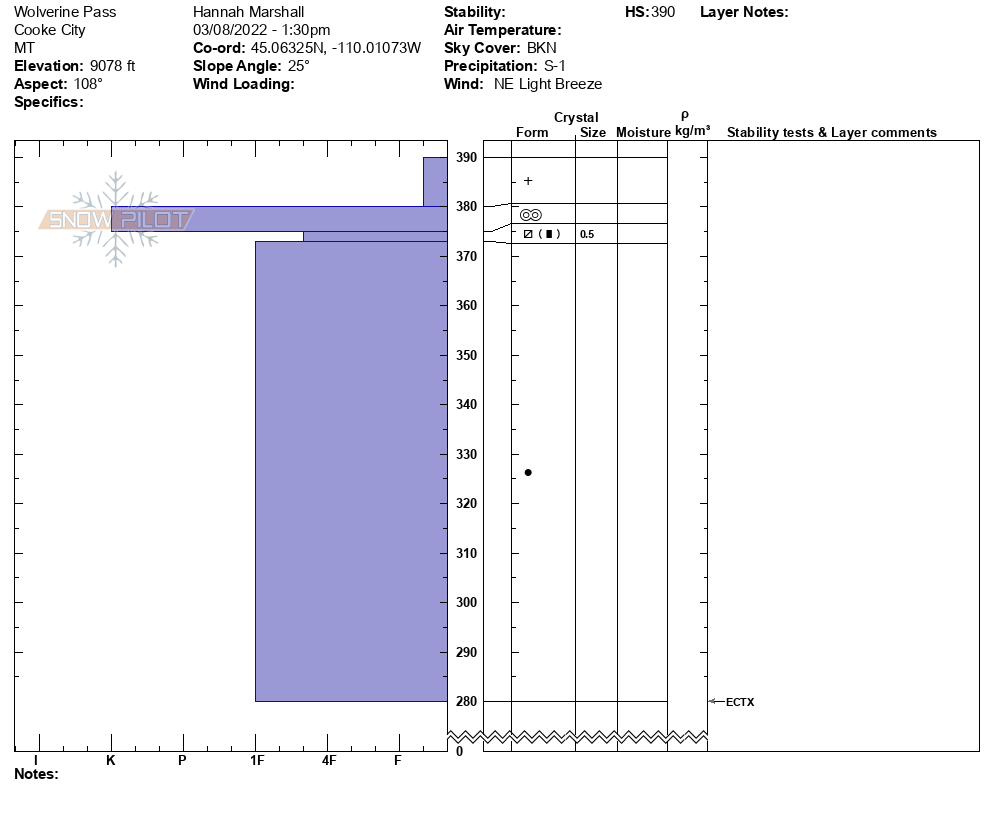
Task: Click the 1F hardness axis label
Action: click(257, 760)
